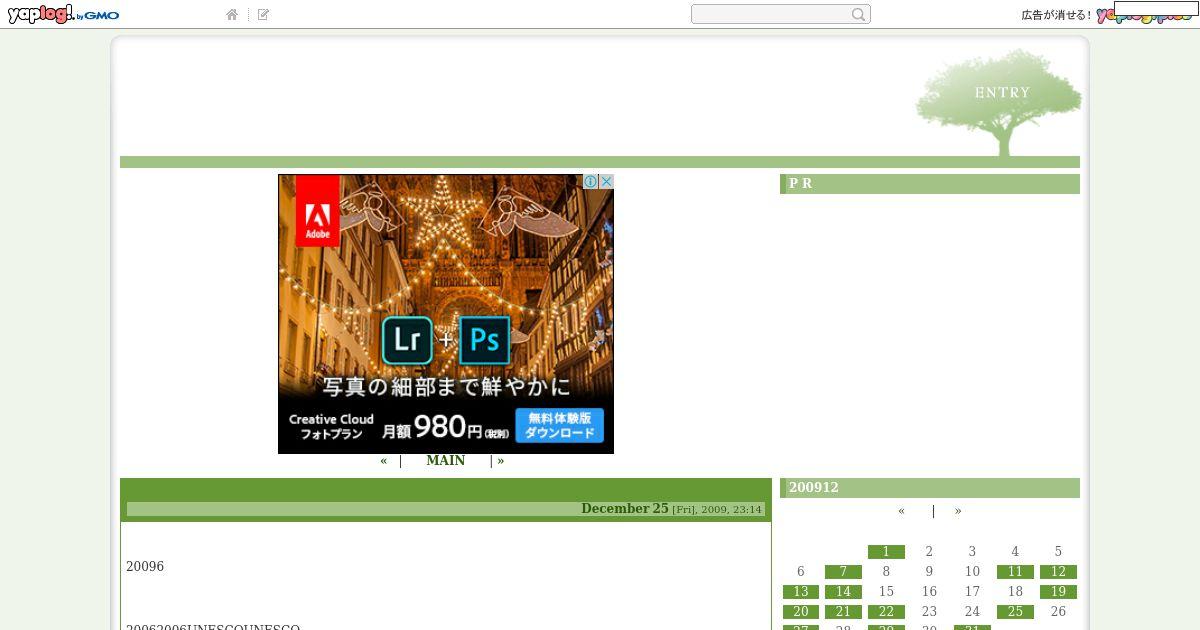
Task: Click the ENTRY tree header image
Action: pyautogui.click(x=998, y=102)
